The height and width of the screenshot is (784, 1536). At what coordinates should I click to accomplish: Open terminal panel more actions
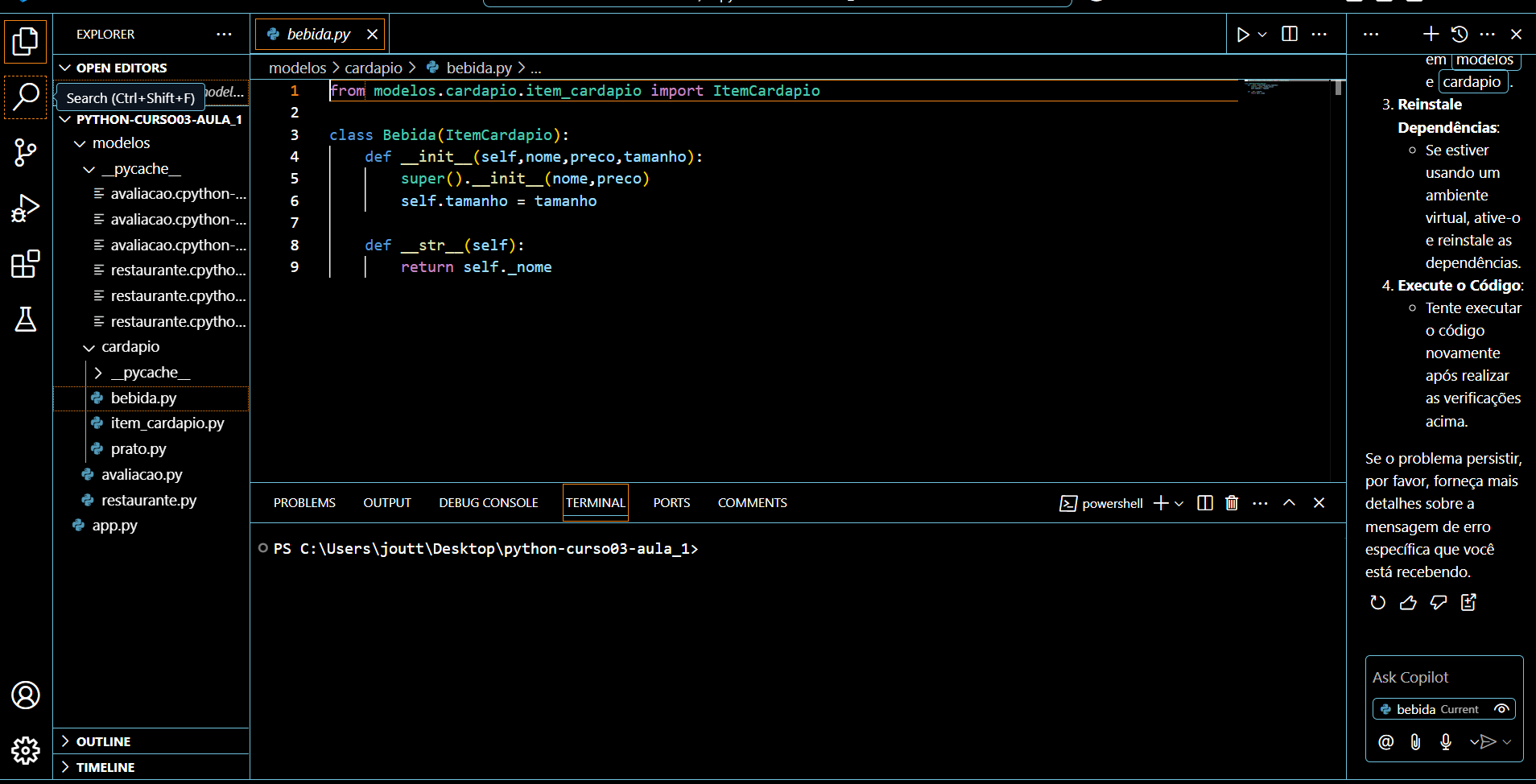tap(1261, 503)
